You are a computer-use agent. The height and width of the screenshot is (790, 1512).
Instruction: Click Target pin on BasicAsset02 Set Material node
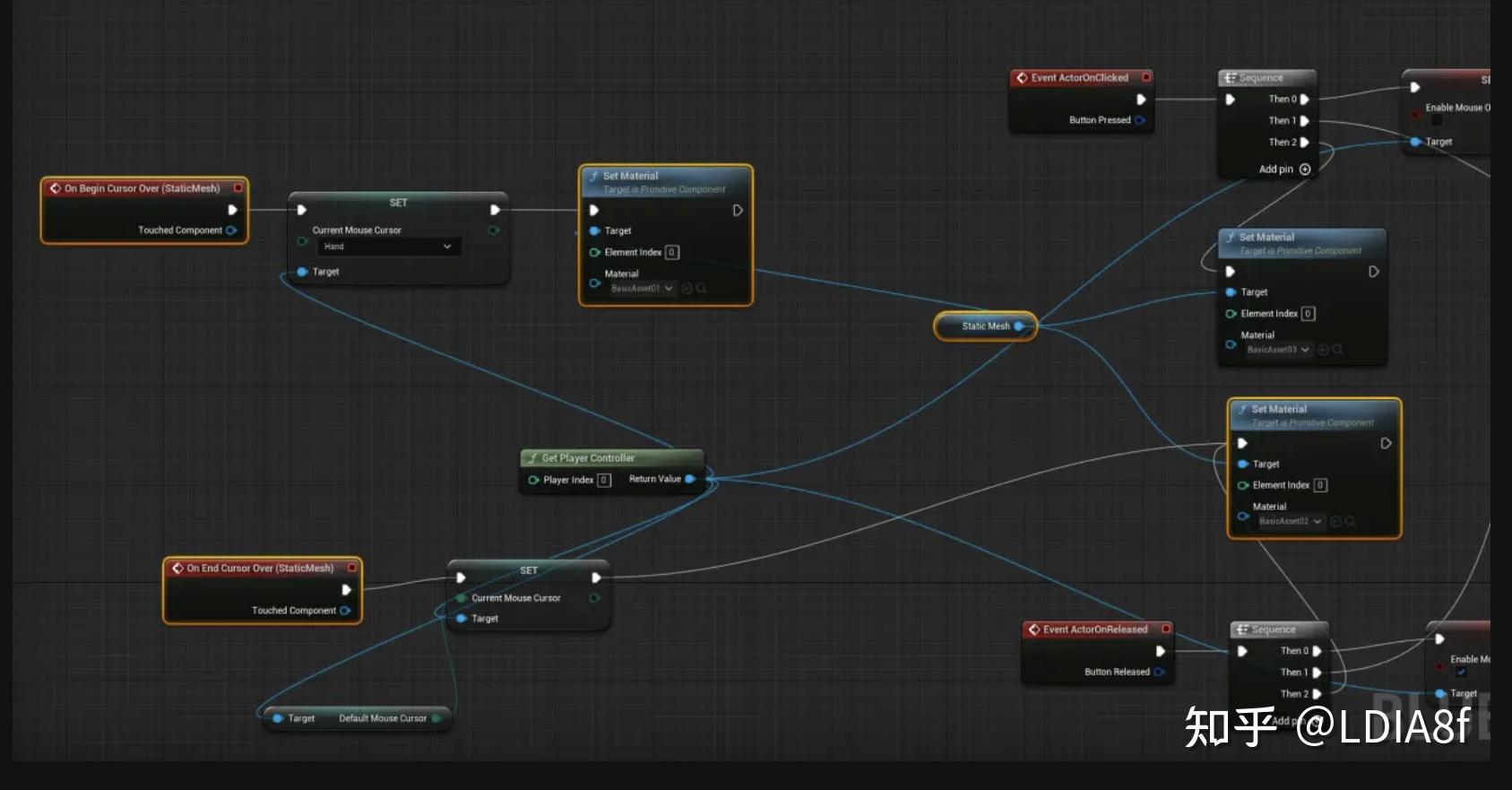pos(1243,464)
